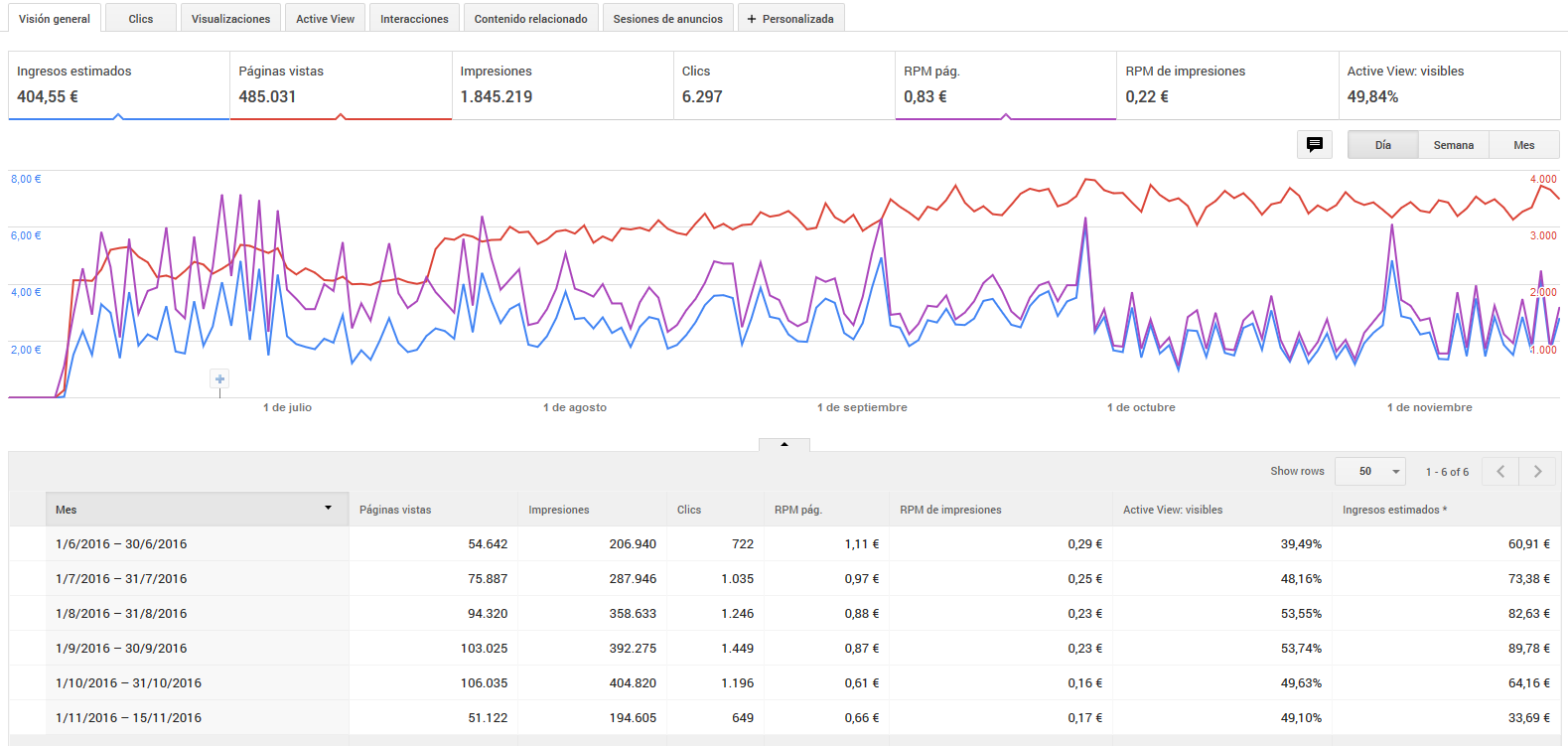The height and width of the screenshot is (746, 1568).
Task: Sort table by RPM pág. column header
Action: (826, 510)
